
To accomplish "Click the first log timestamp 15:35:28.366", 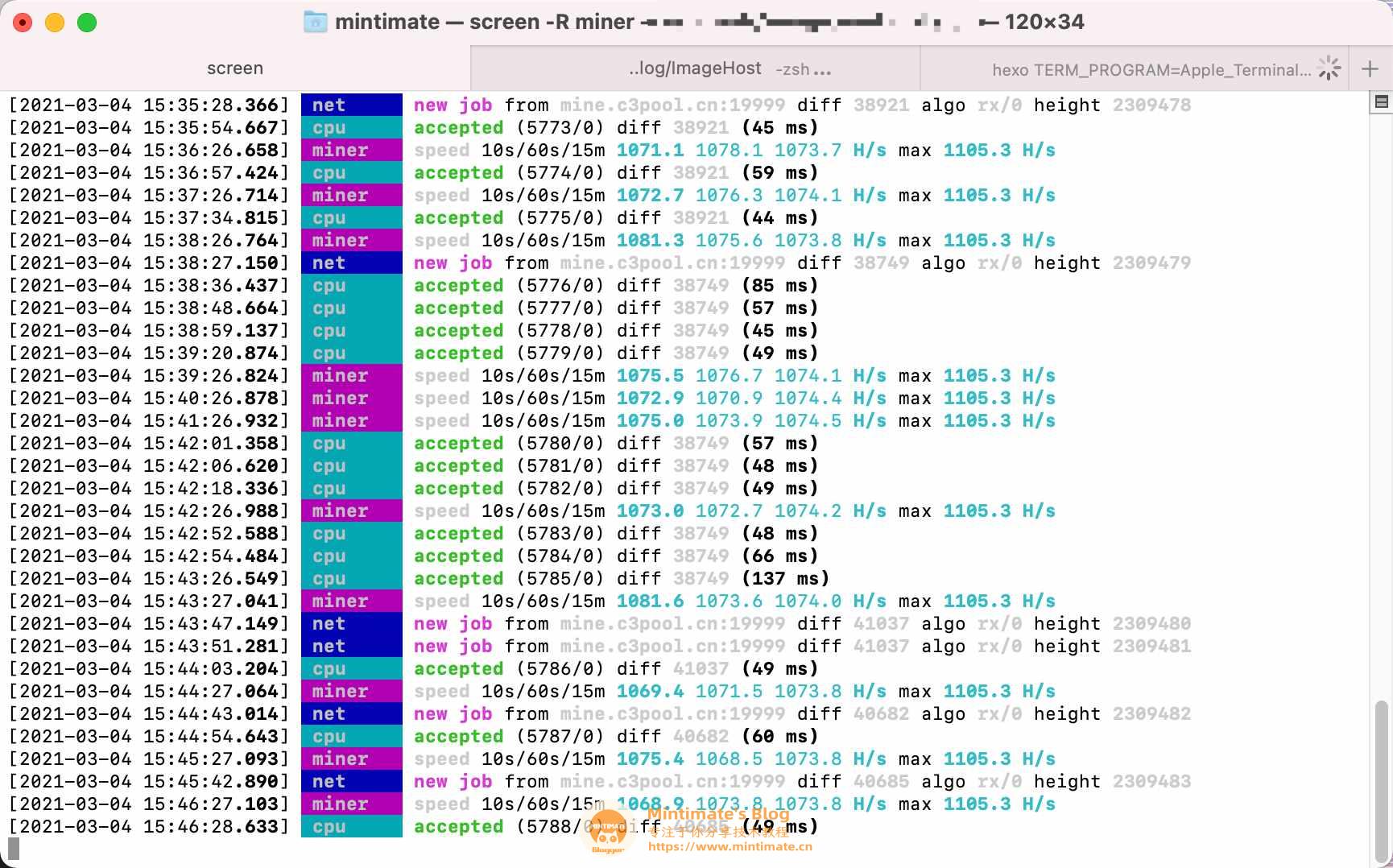I will (211, 105).
